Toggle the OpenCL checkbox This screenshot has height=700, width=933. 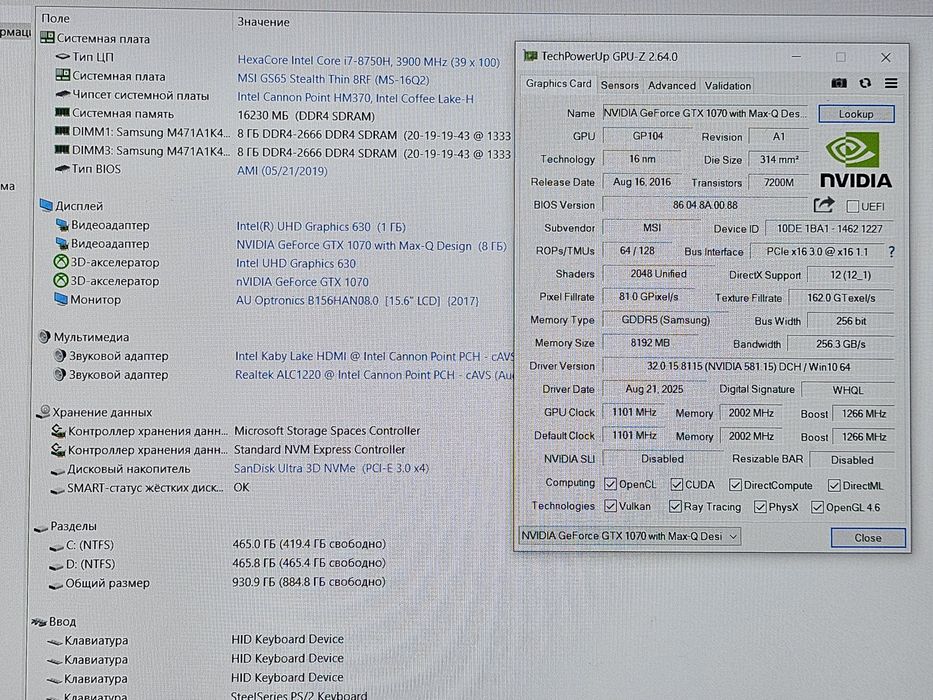coord(610,484)
